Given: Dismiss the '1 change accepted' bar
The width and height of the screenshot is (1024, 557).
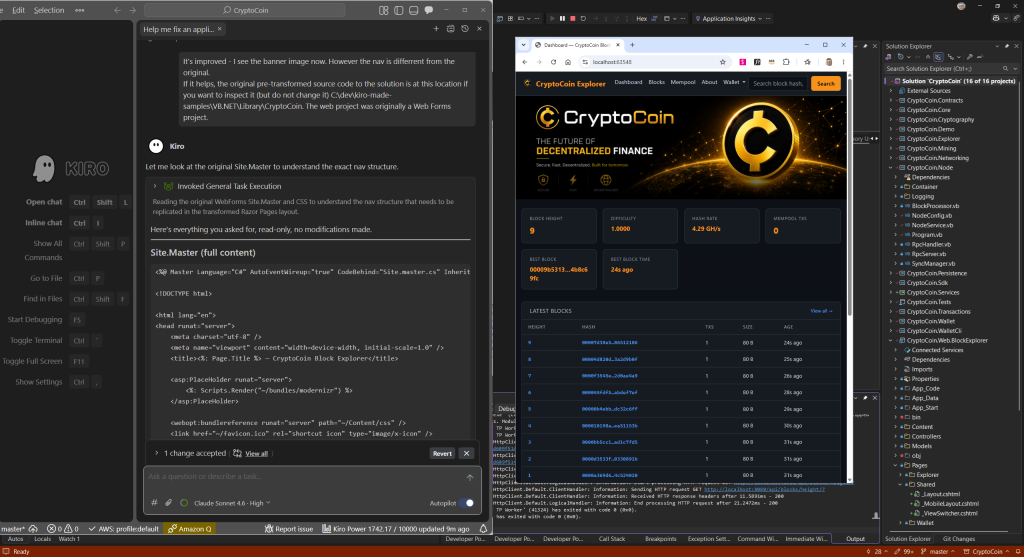Looking at the screenshot, I should (x=466, y=453).
